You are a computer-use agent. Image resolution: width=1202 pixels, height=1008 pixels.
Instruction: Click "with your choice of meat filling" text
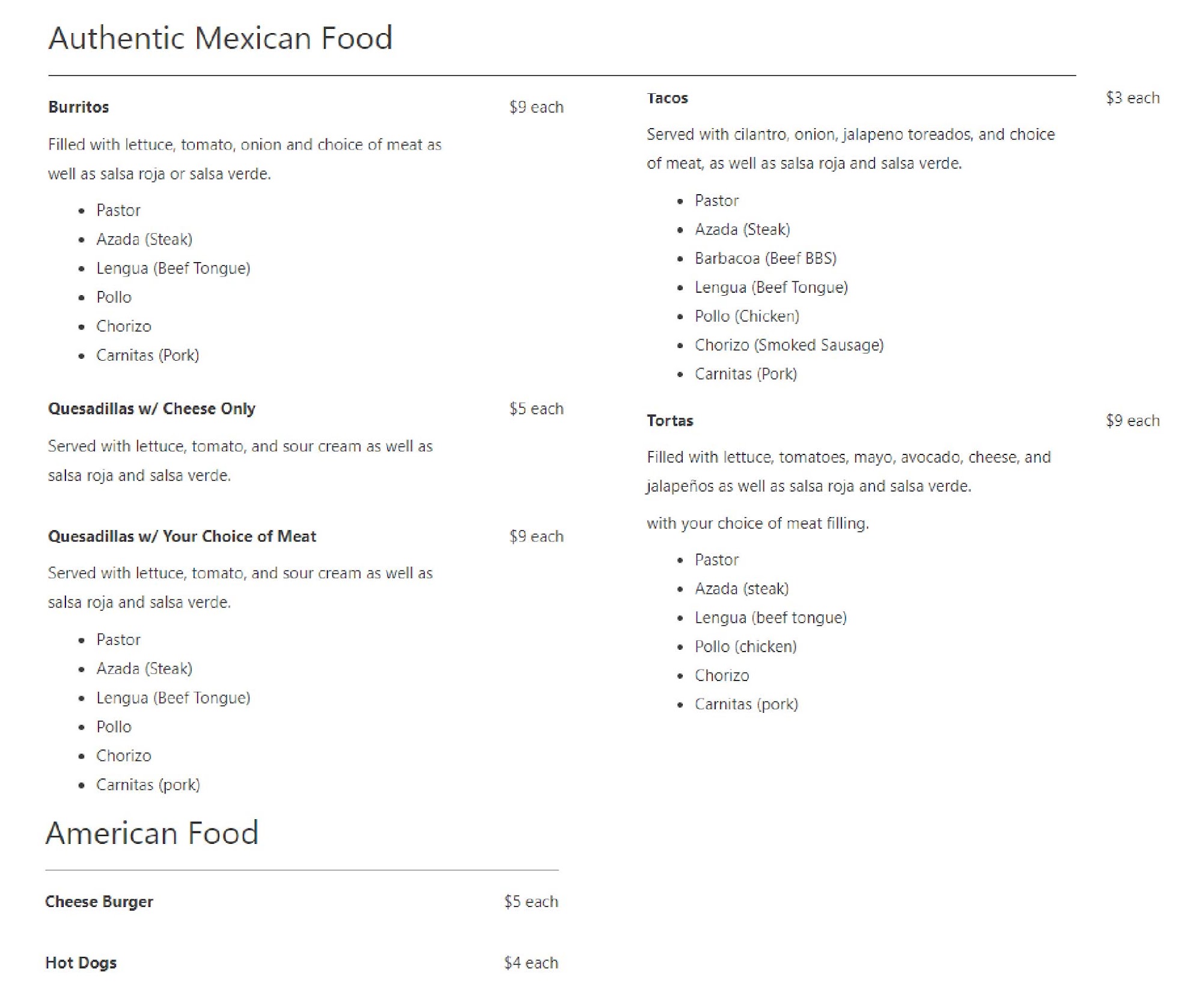pos(757,524)
